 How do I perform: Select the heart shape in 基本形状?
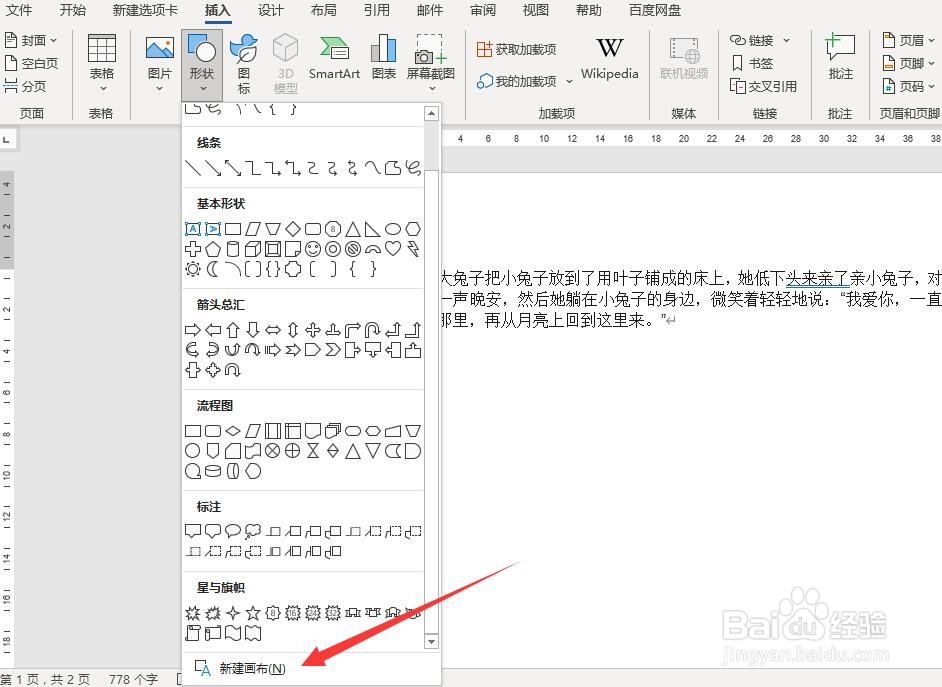click(392, 247)
